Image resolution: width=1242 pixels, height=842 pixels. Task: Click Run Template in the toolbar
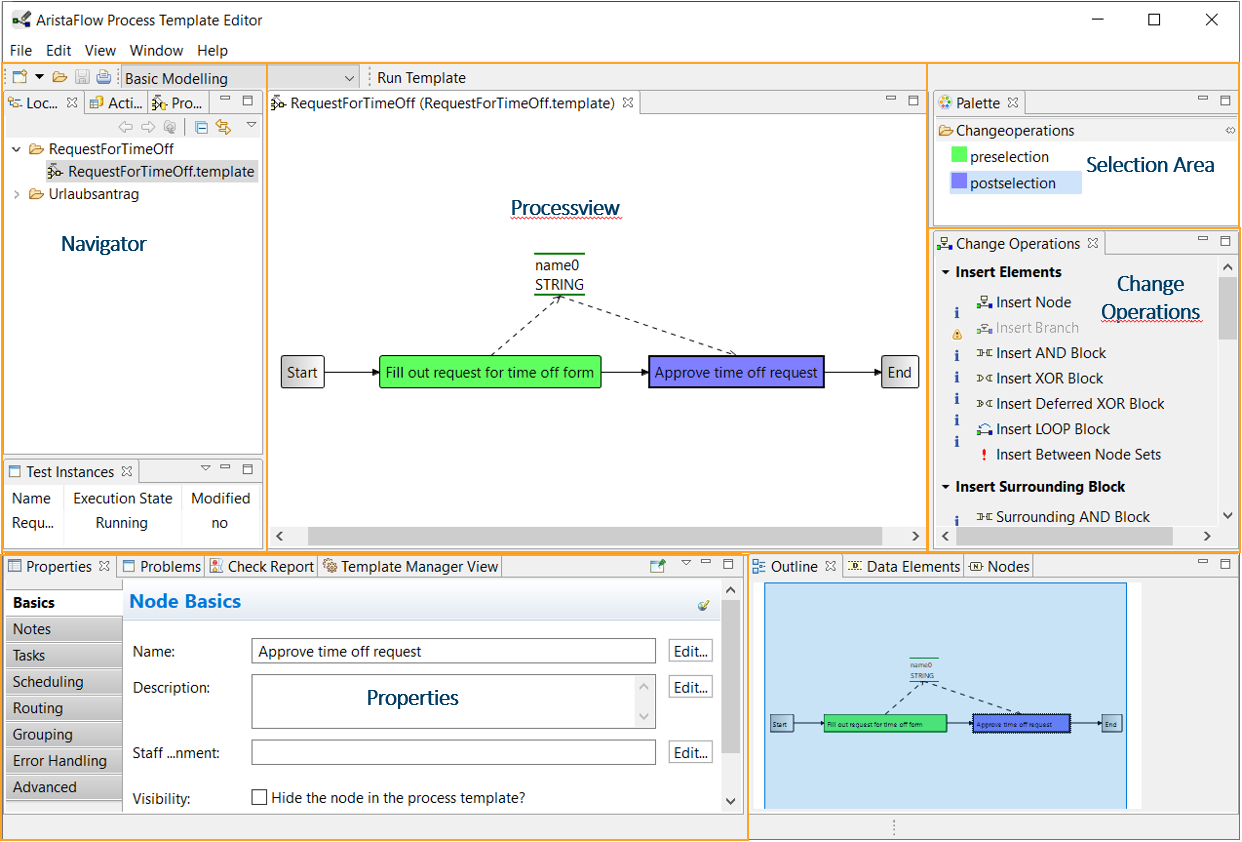[421, 78]
